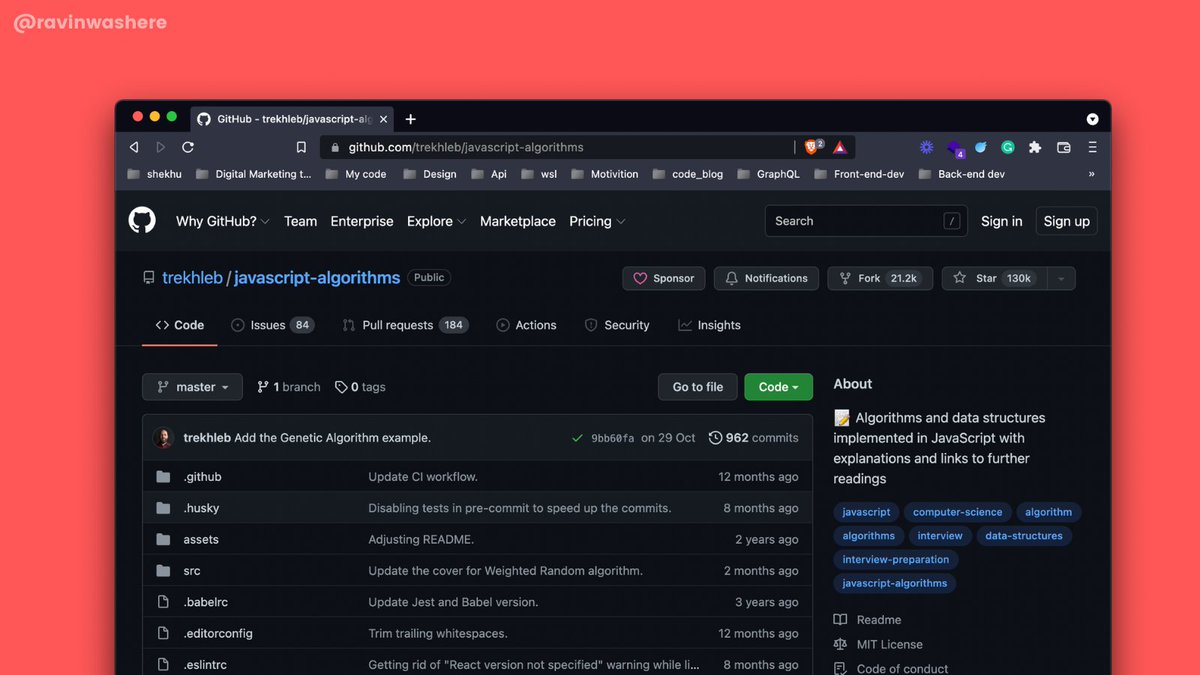The width and height of the screenshot is (1200, 675).
Task: Open the Actions tab
Action: (526, 325)
